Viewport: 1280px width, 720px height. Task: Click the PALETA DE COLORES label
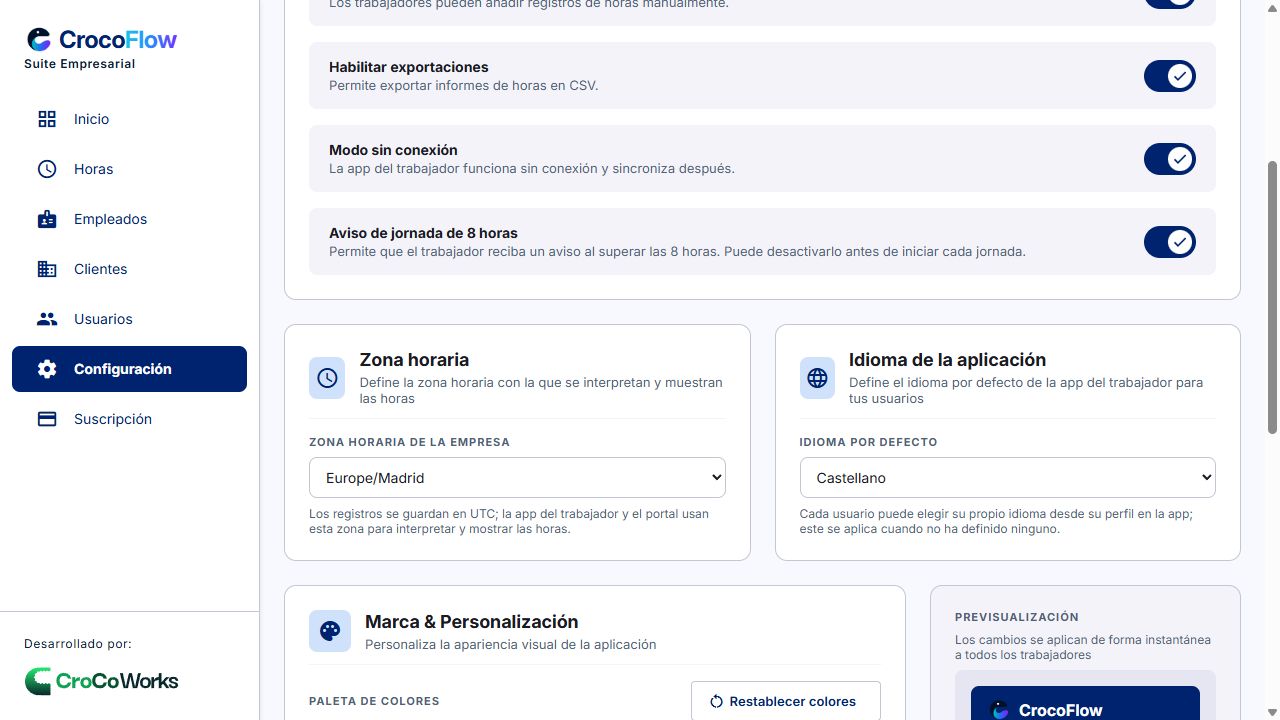374,701
